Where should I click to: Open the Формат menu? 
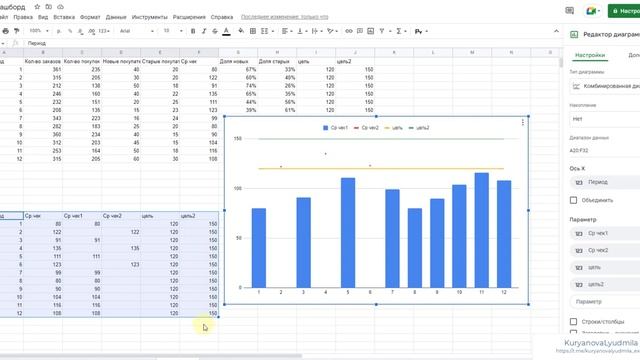pos(90,17)
